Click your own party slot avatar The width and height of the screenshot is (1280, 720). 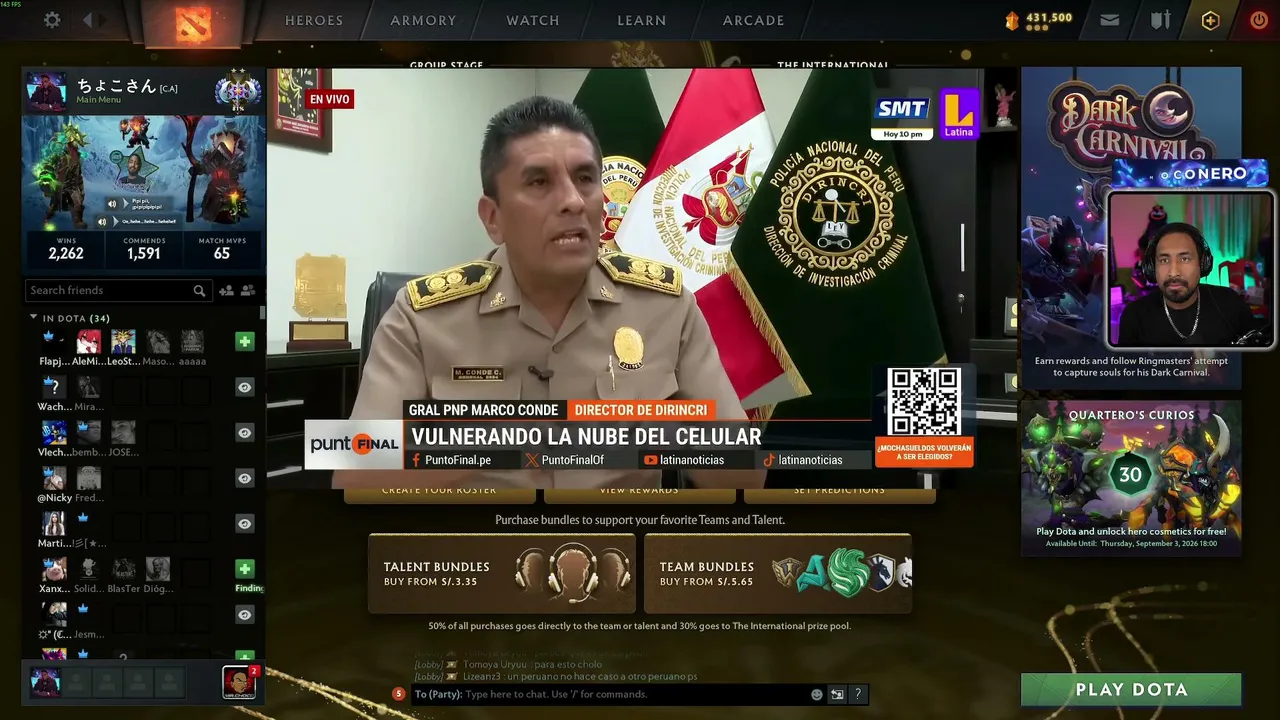45,683
